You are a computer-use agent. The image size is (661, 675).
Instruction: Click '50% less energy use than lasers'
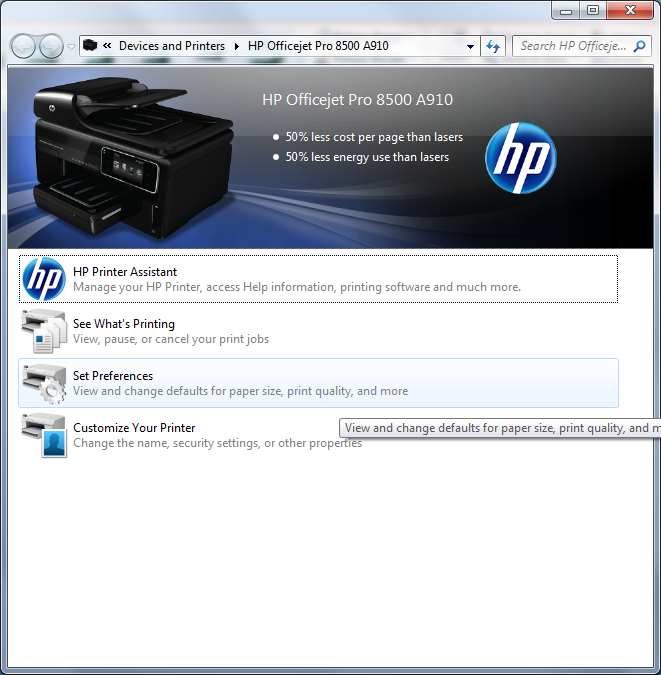coord(367,157)
